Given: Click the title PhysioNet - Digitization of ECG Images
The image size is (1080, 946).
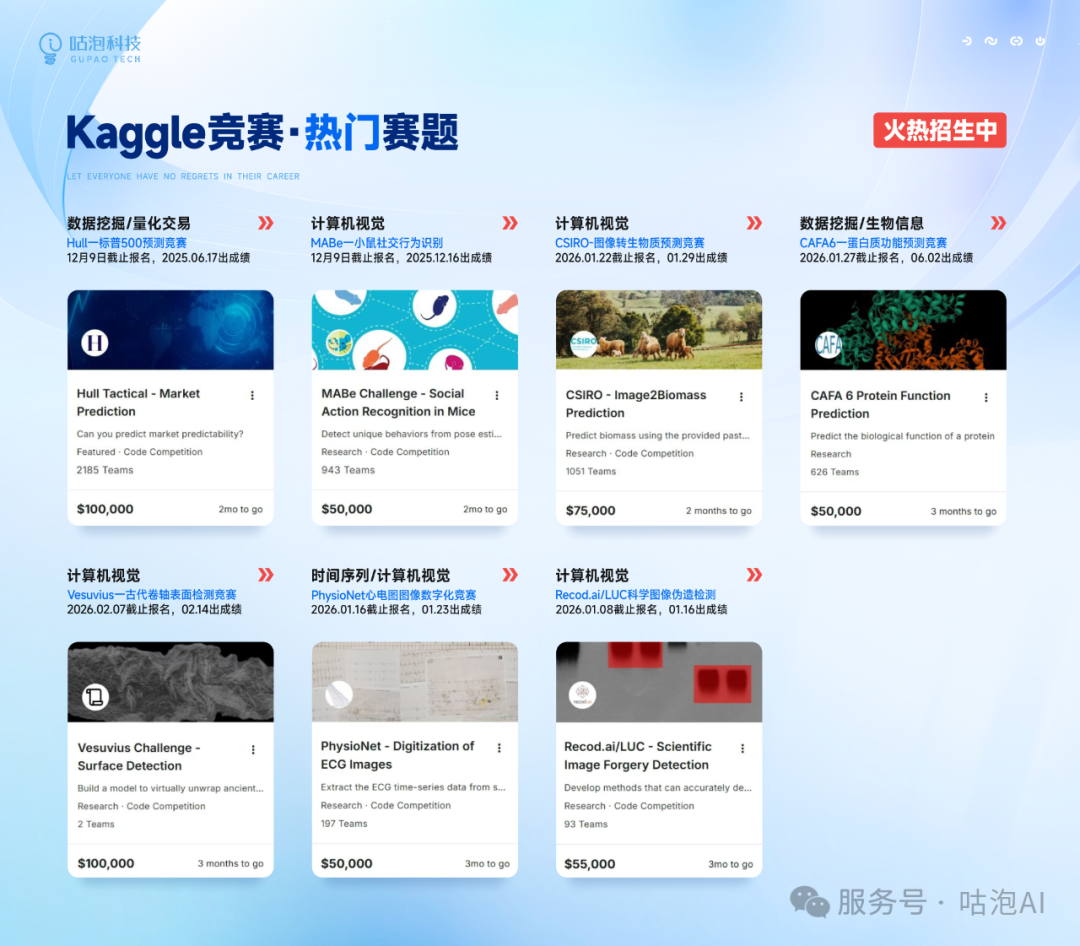Looking at the screenshot, I should pyautogui.click(x=397, y=755).
